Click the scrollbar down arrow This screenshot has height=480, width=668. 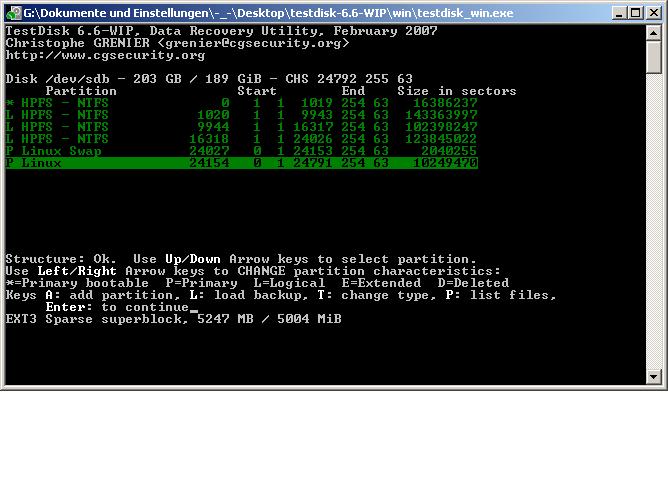(654, 377)
